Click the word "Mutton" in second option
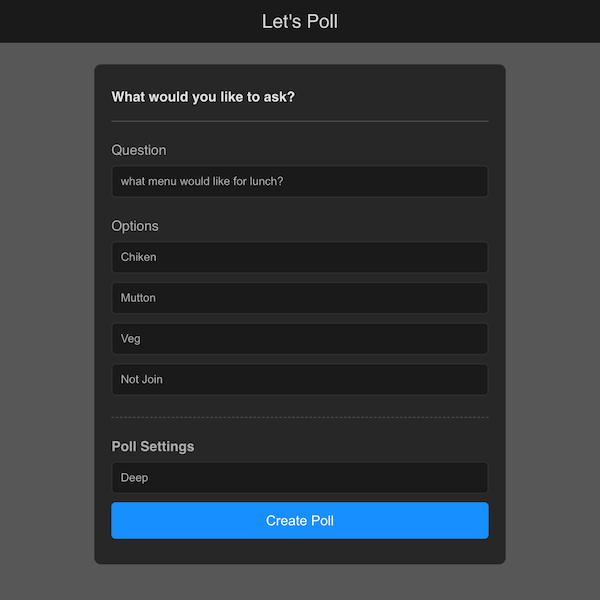The height and width of the screenshot is (600, 600). point(139,298)
